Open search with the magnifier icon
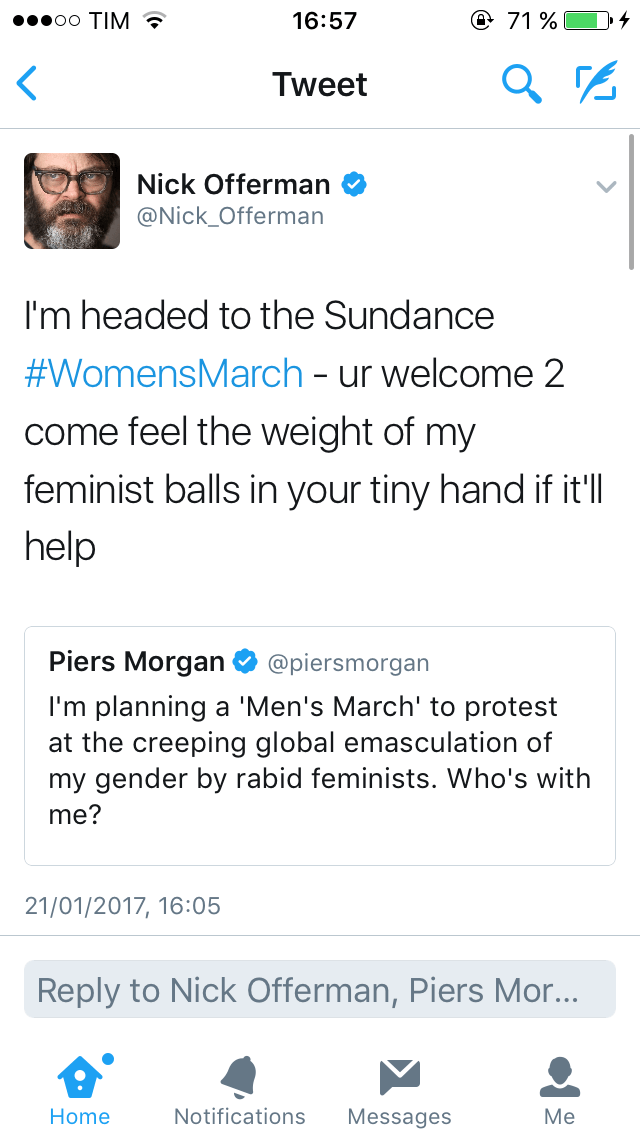Image resolution: width=640 pixels, height=1136 pixels. click(521, 84)
